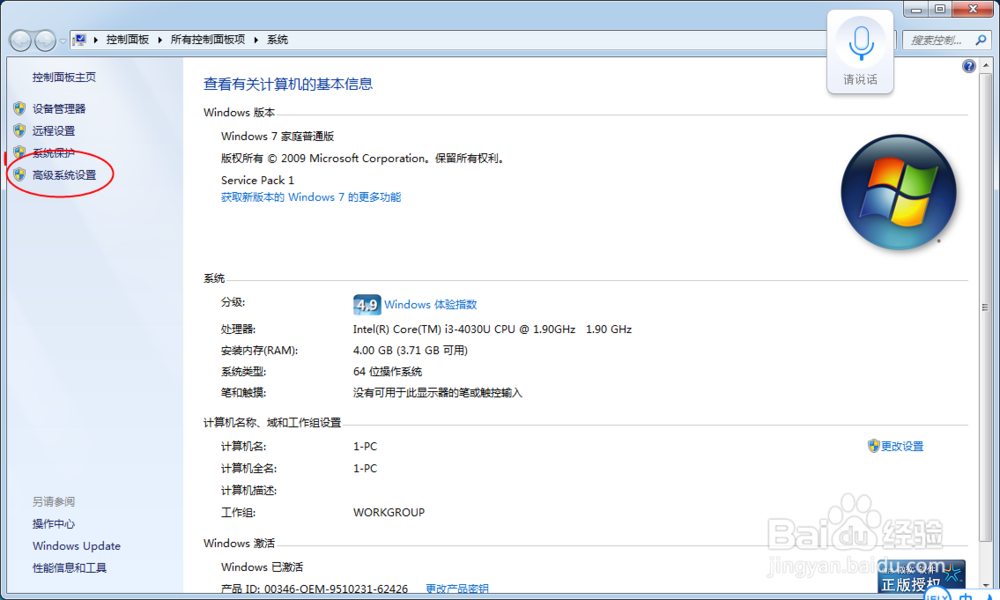Open 控制面板主页 link in sidebar
The width and height of the screenshot is (1000, 600).
point(64,77)
